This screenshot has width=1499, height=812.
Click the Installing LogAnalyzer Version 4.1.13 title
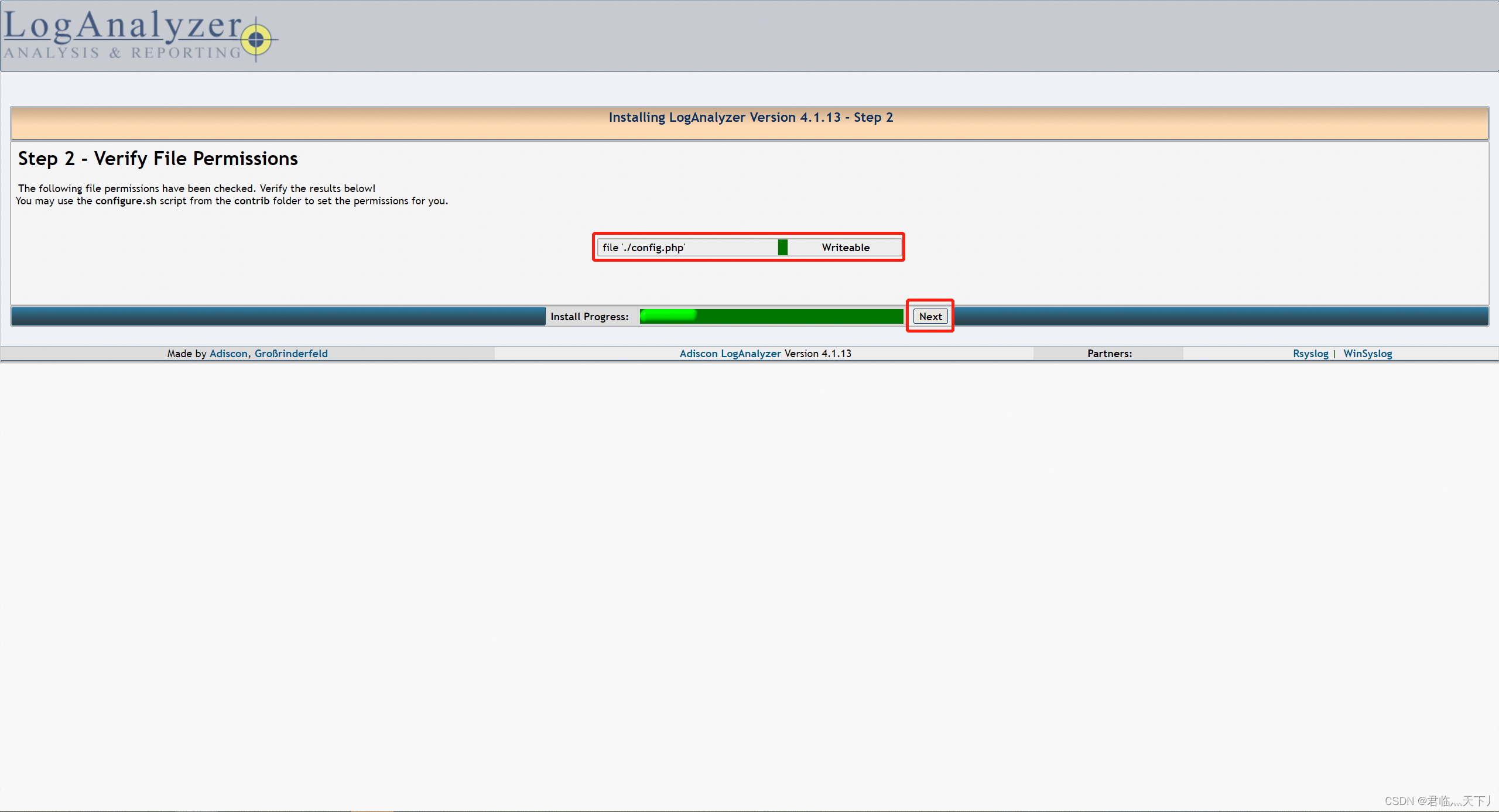[751, 117]
